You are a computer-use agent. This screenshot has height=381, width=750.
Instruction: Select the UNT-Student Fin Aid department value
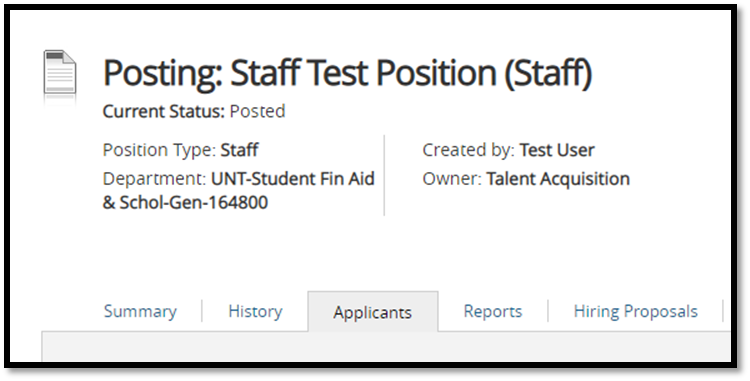pyautogui.click(x=239, y=190)
